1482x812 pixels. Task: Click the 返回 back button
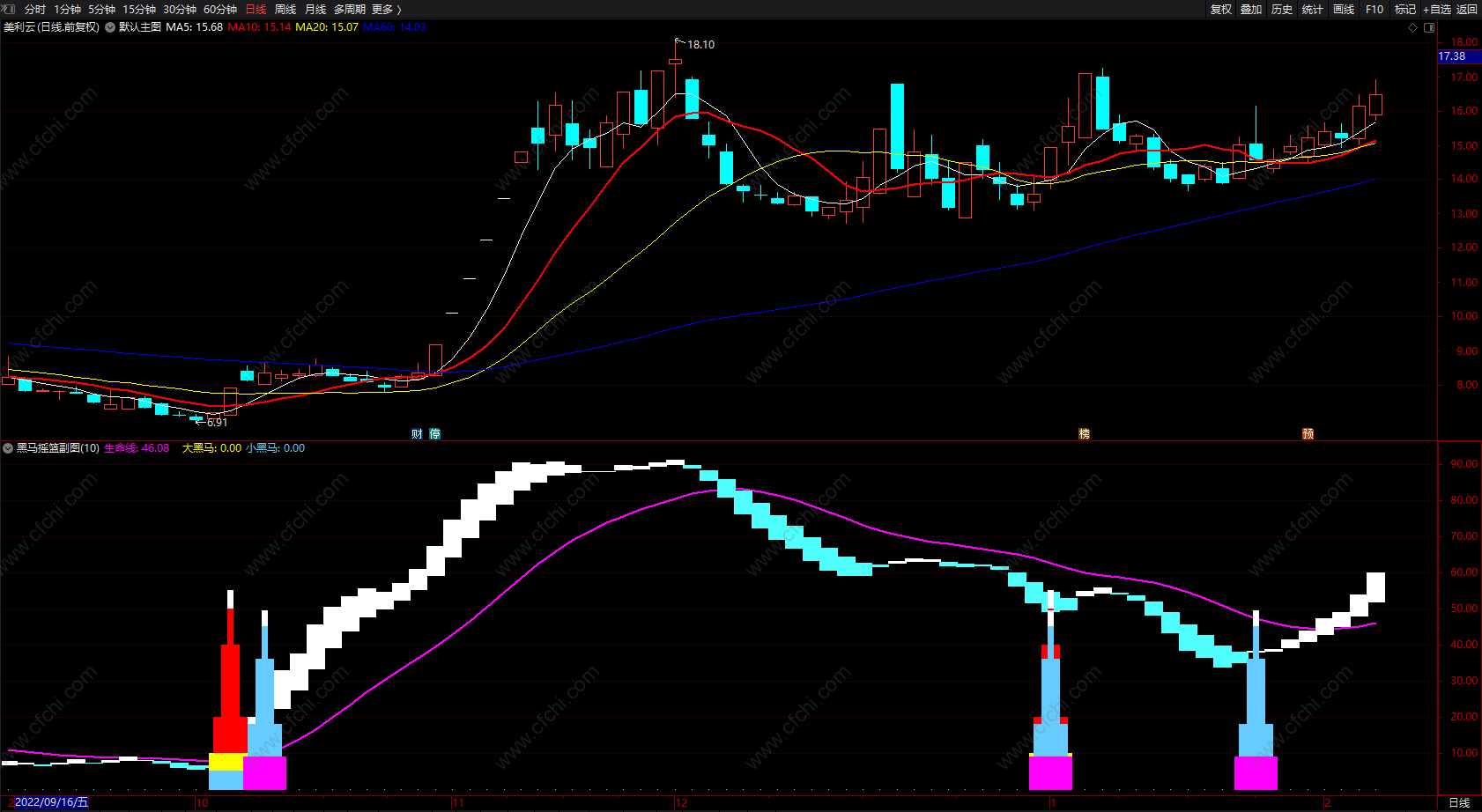click(1467, 10)
